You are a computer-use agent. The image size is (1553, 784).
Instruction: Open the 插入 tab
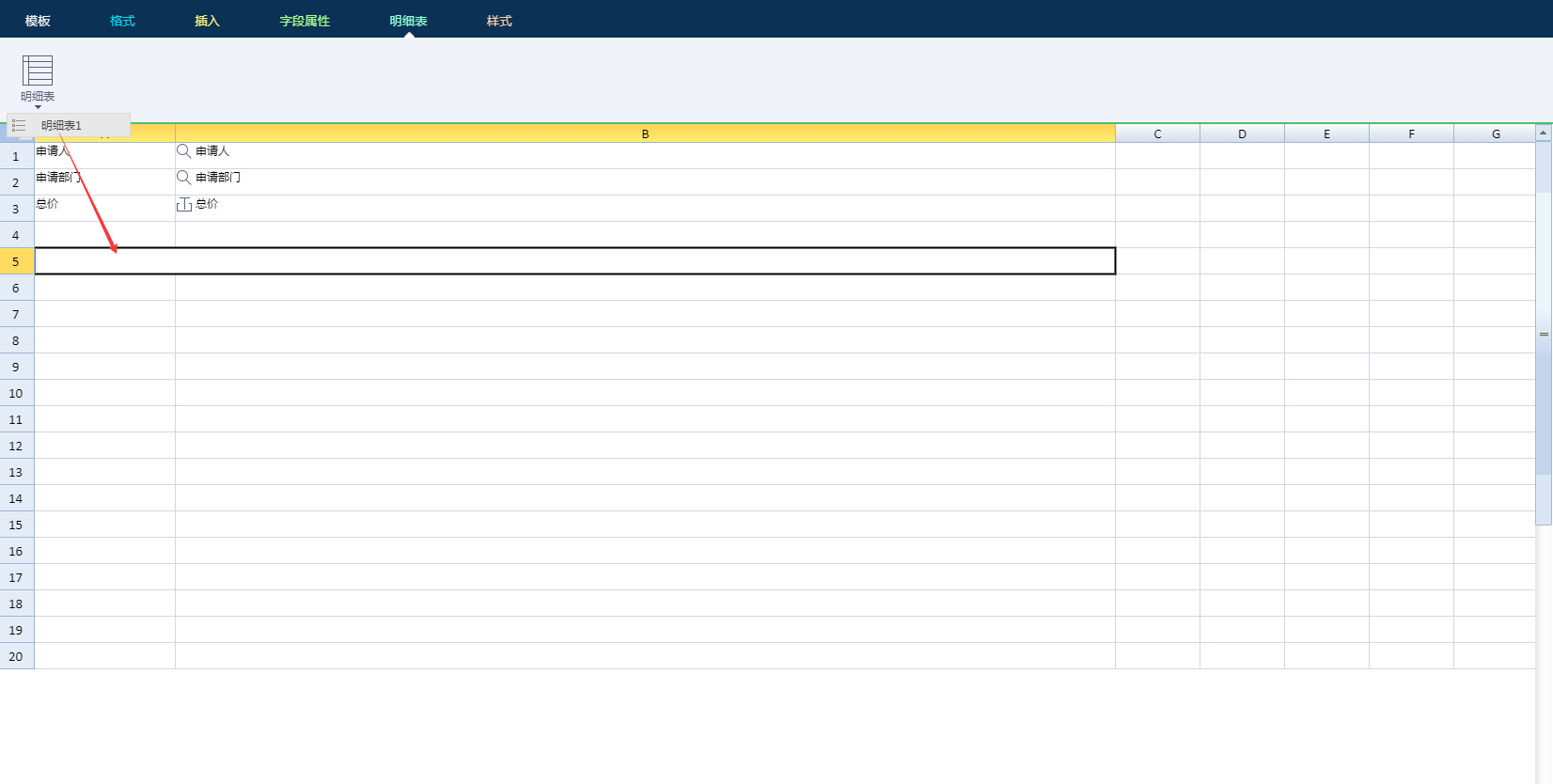(x=207, y=21)
